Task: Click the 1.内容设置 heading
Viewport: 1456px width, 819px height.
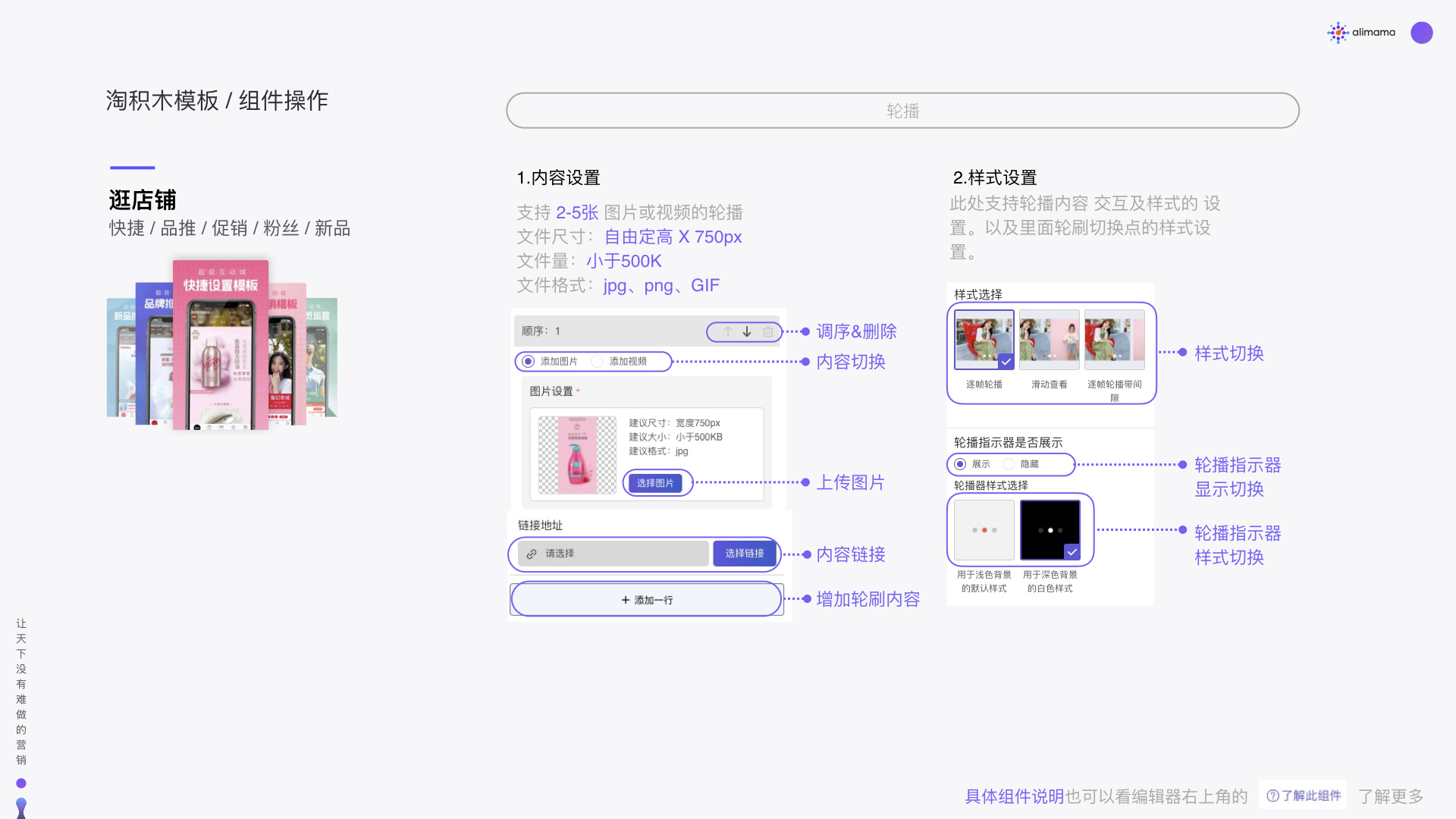Action: (x=558, y=177)
